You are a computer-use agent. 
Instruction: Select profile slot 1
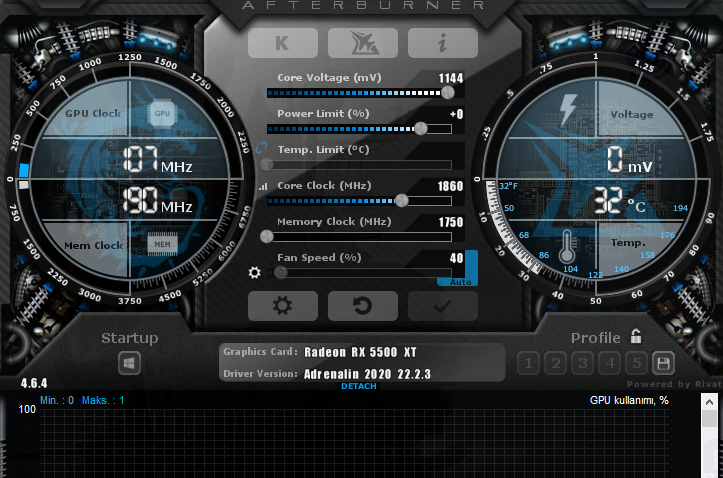[528, 363]
